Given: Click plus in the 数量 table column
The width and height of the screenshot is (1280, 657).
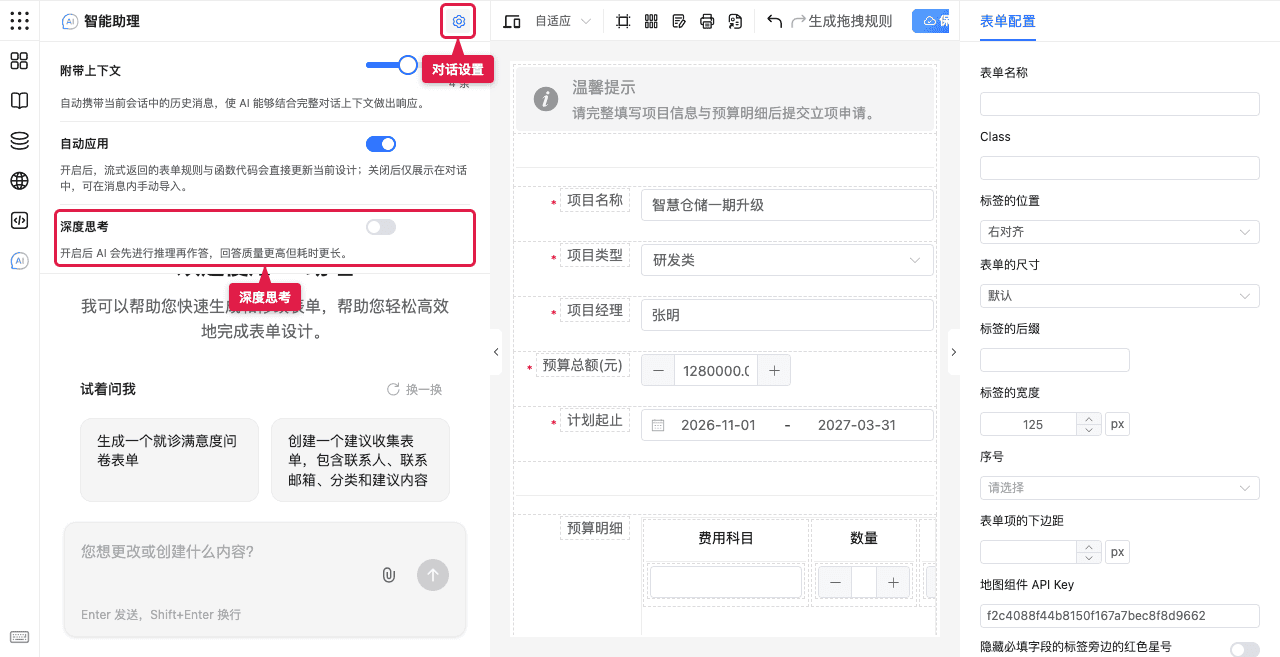Looking at the screenshot, I should [x=893, y=582].
